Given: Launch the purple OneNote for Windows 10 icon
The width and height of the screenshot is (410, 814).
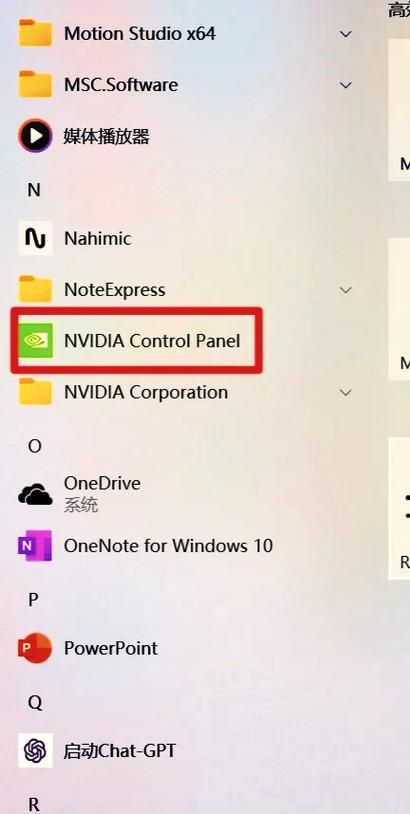Looking at the screenshot, I should [x=35, y=546].
